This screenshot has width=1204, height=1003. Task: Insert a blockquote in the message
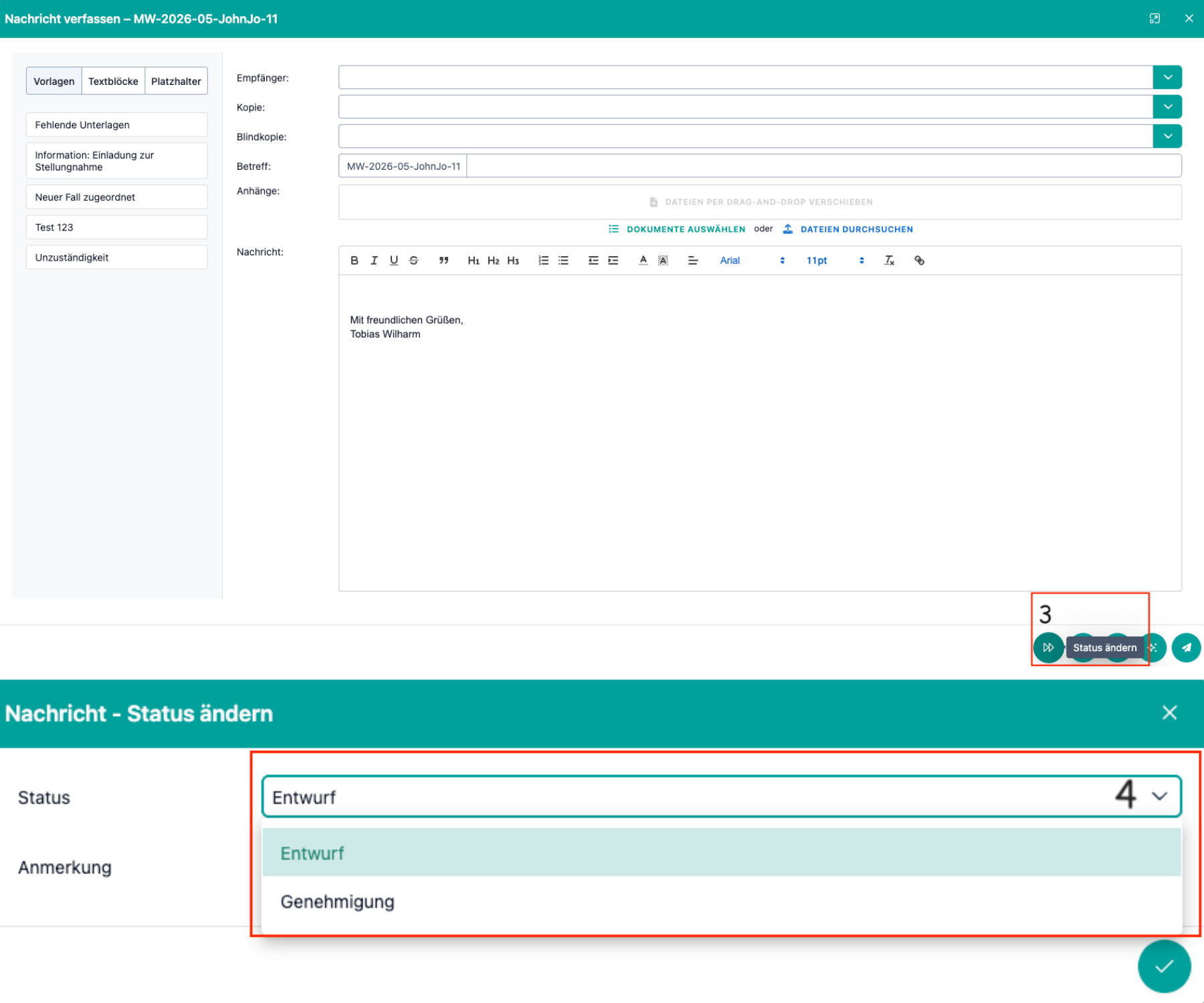coord(443,261)
